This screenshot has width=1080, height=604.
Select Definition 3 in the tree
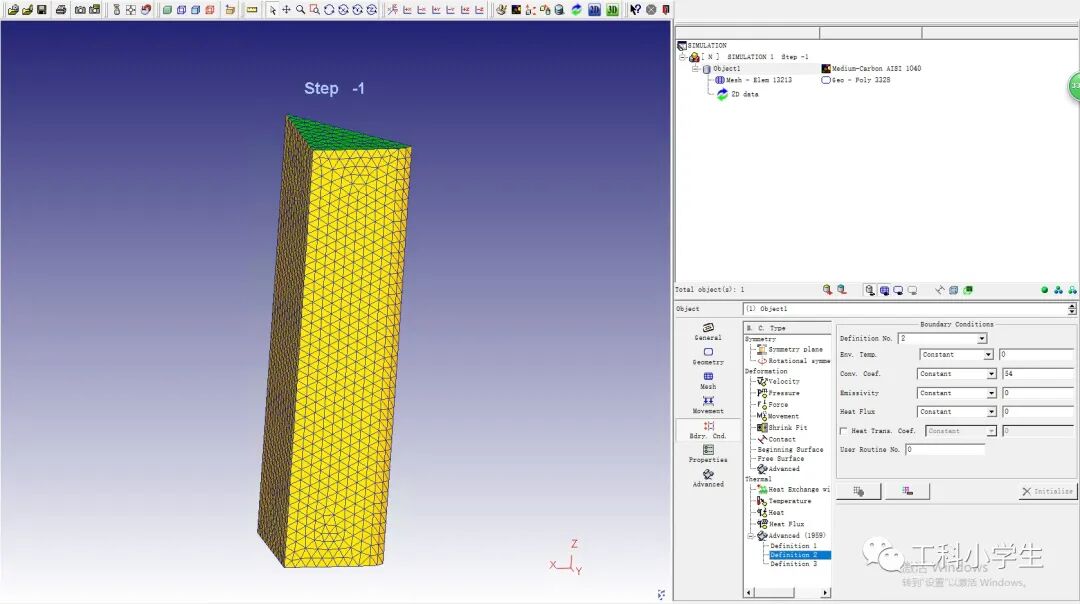pos(793,563)
